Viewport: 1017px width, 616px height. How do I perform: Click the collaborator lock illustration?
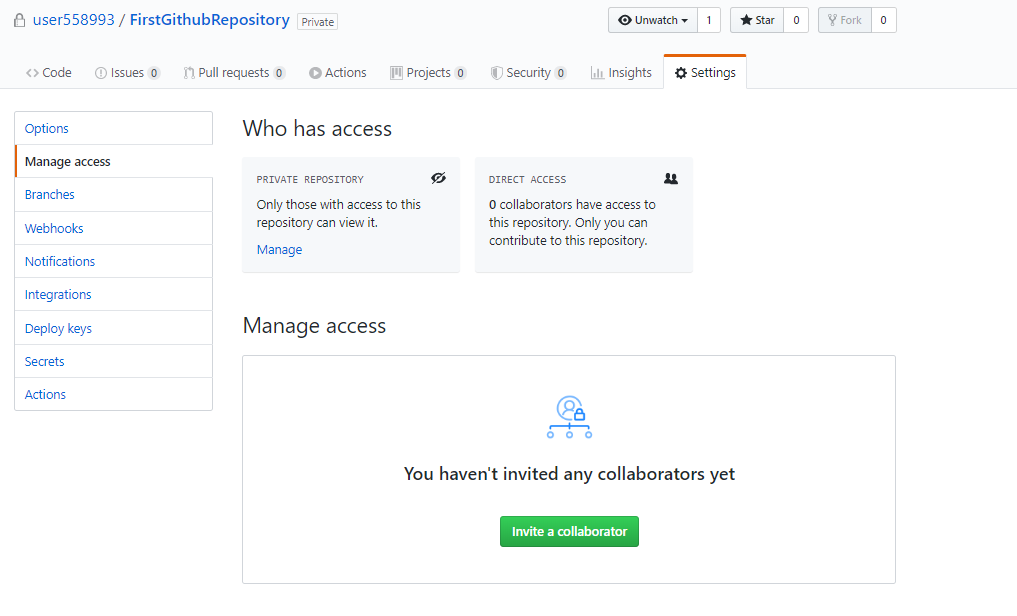(x=569, y=417)
